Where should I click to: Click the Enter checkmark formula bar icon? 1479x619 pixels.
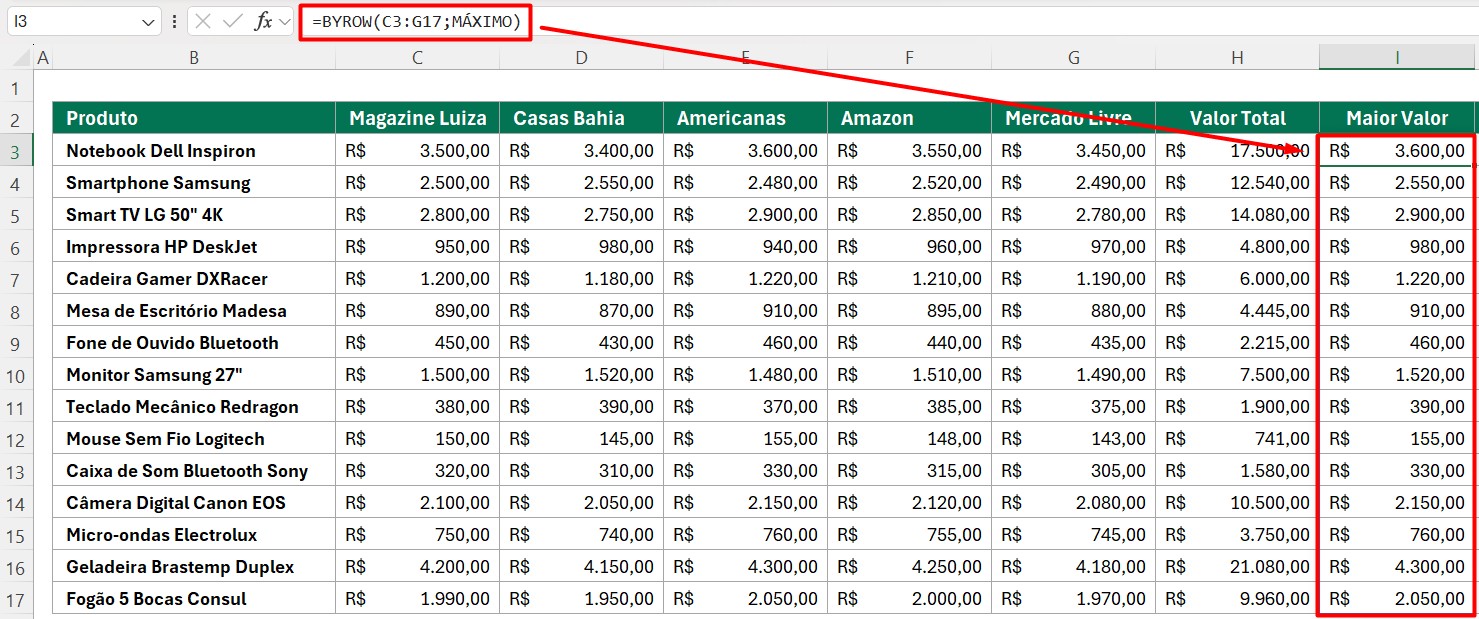(x=233, y=21)
